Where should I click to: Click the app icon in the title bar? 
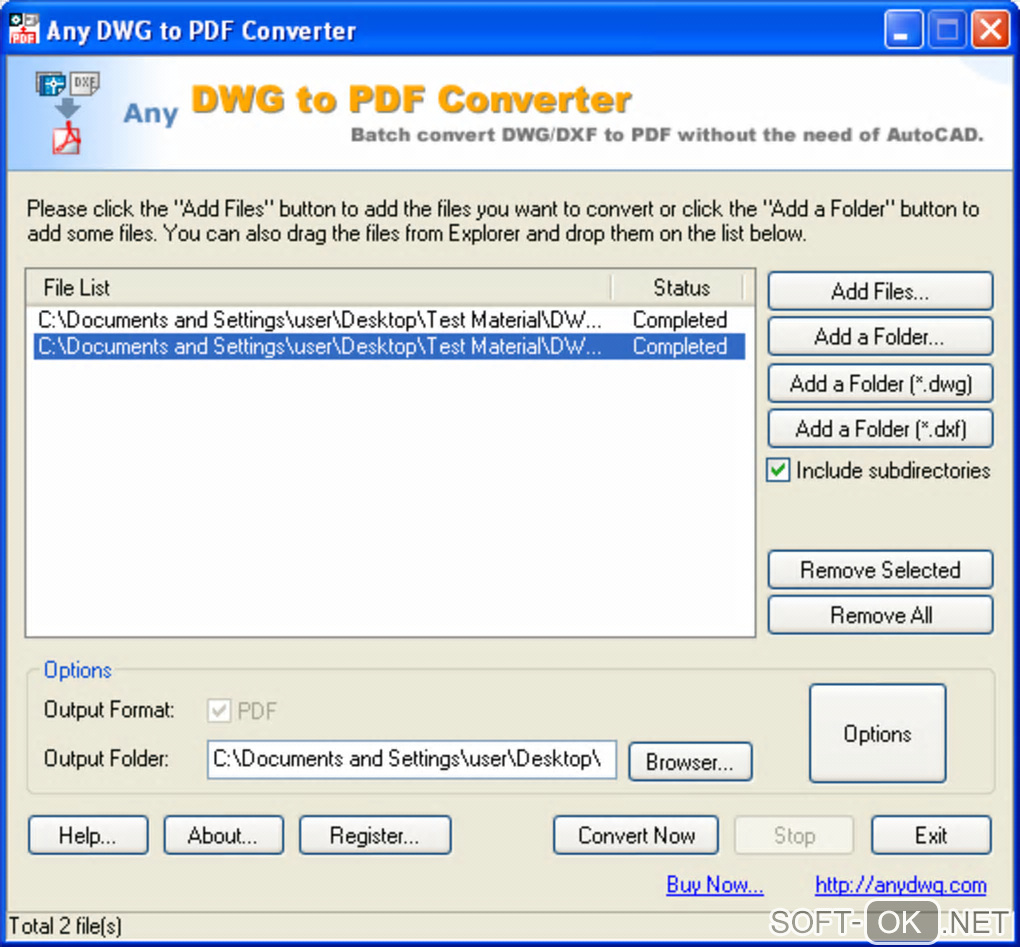24,29
